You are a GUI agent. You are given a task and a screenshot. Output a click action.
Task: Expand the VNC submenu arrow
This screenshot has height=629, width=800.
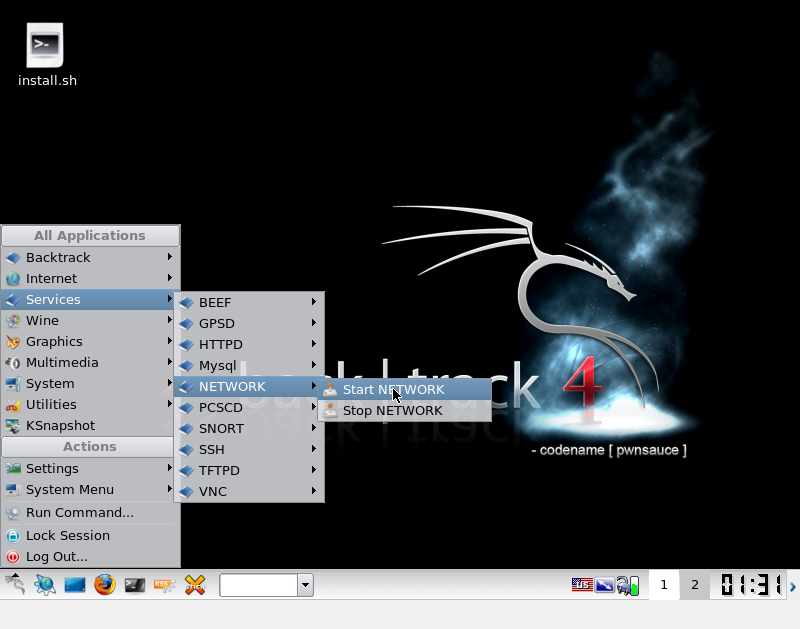[314, 490]
